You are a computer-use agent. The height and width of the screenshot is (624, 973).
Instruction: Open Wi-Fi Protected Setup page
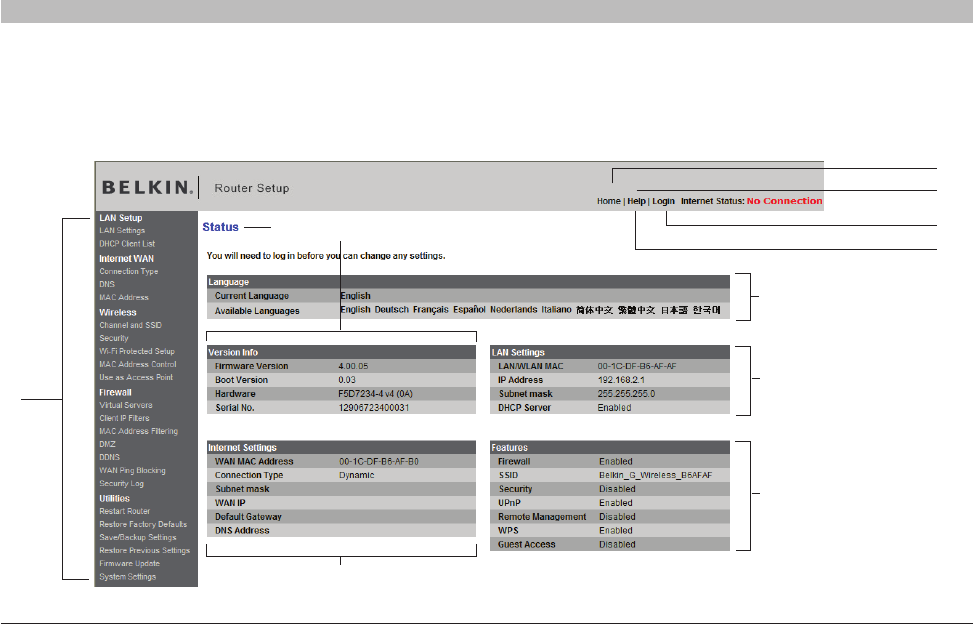[136, 351]
